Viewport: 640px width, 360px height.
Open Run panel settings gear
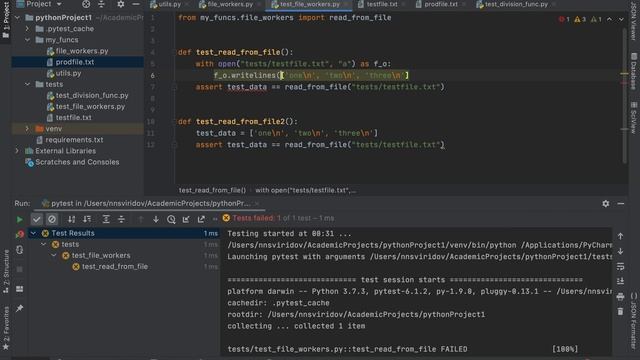tap(606, 203)
